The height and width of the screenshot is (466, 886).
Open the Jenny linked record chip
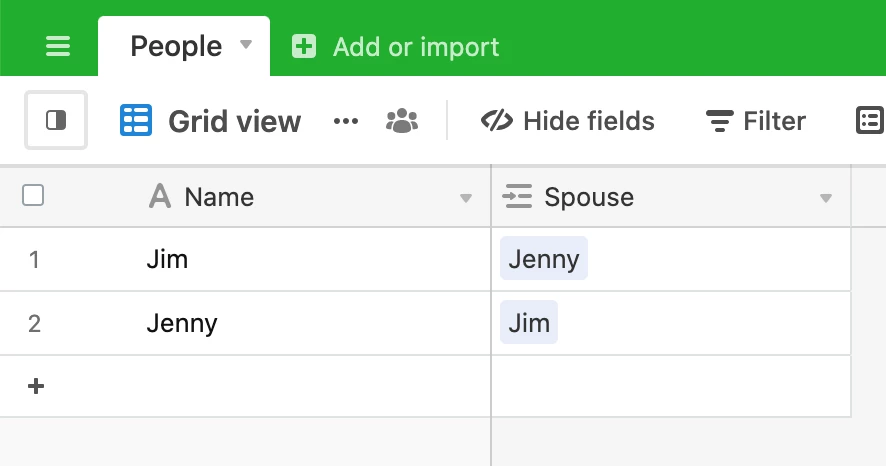pyautogui.click(x=544, y=259)
